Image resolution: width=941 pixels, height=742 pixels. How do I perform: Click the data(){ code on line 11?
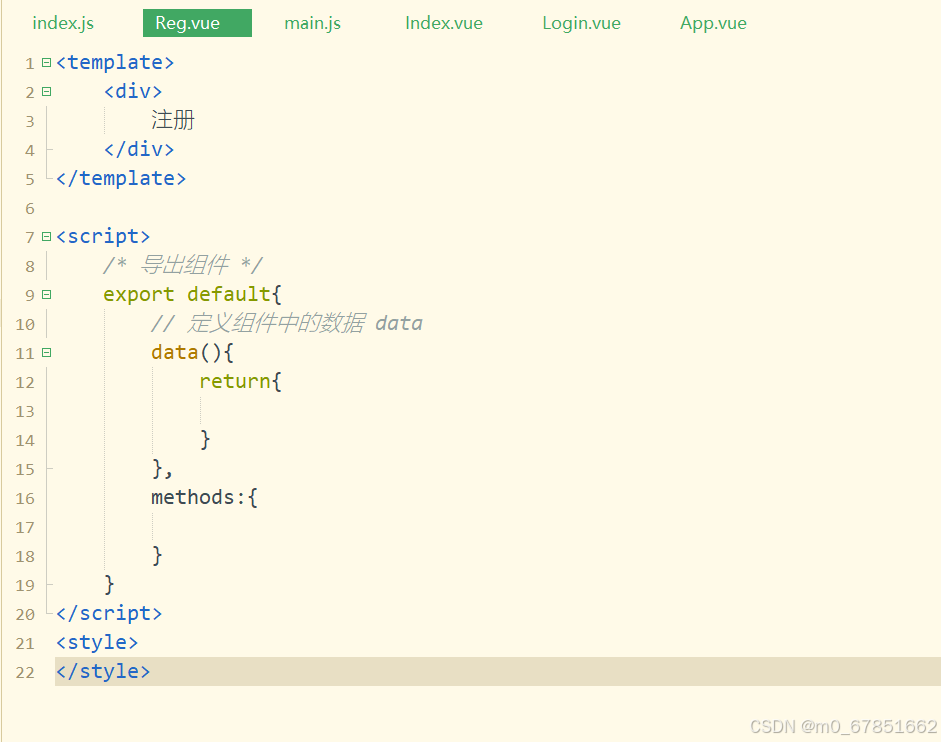click(192, 352)
